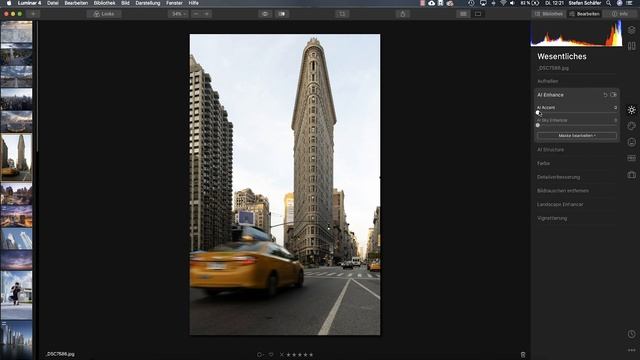
Task: Open the Bibliothek menu in menu bar
Action: tap(104, 3)
